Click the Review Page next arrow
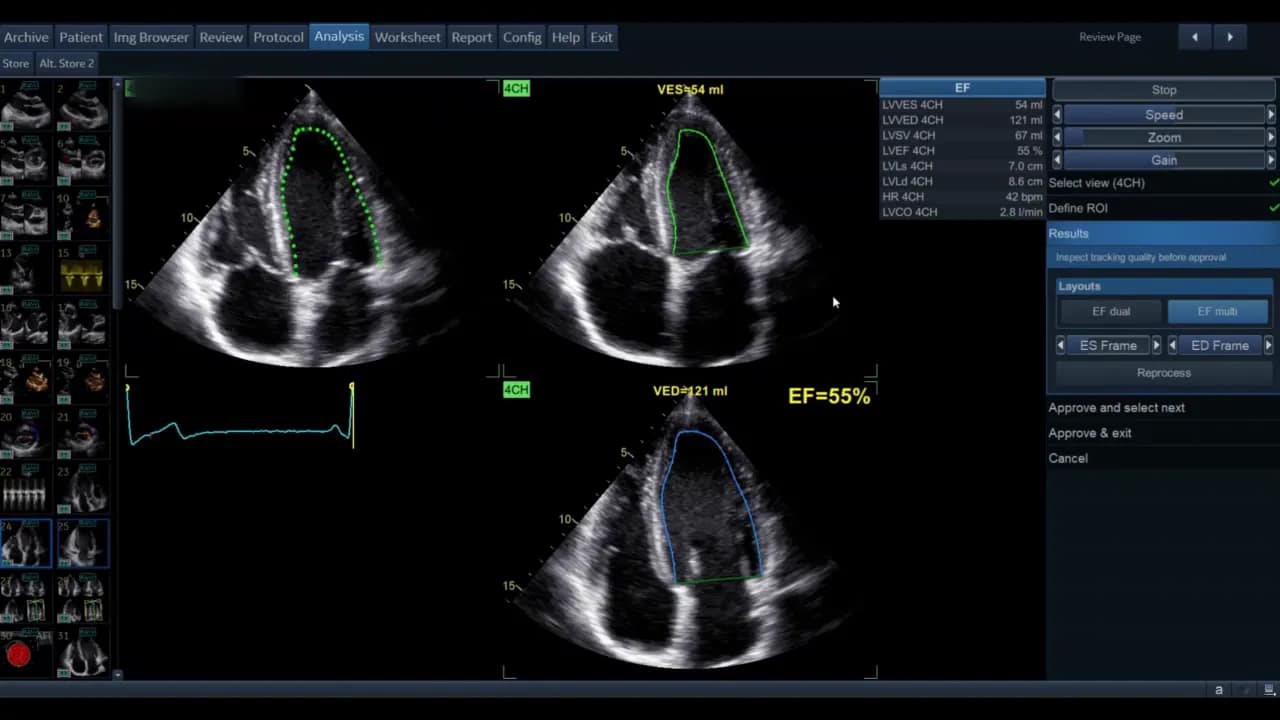 pyautogui.click(x=1230, y=37)
